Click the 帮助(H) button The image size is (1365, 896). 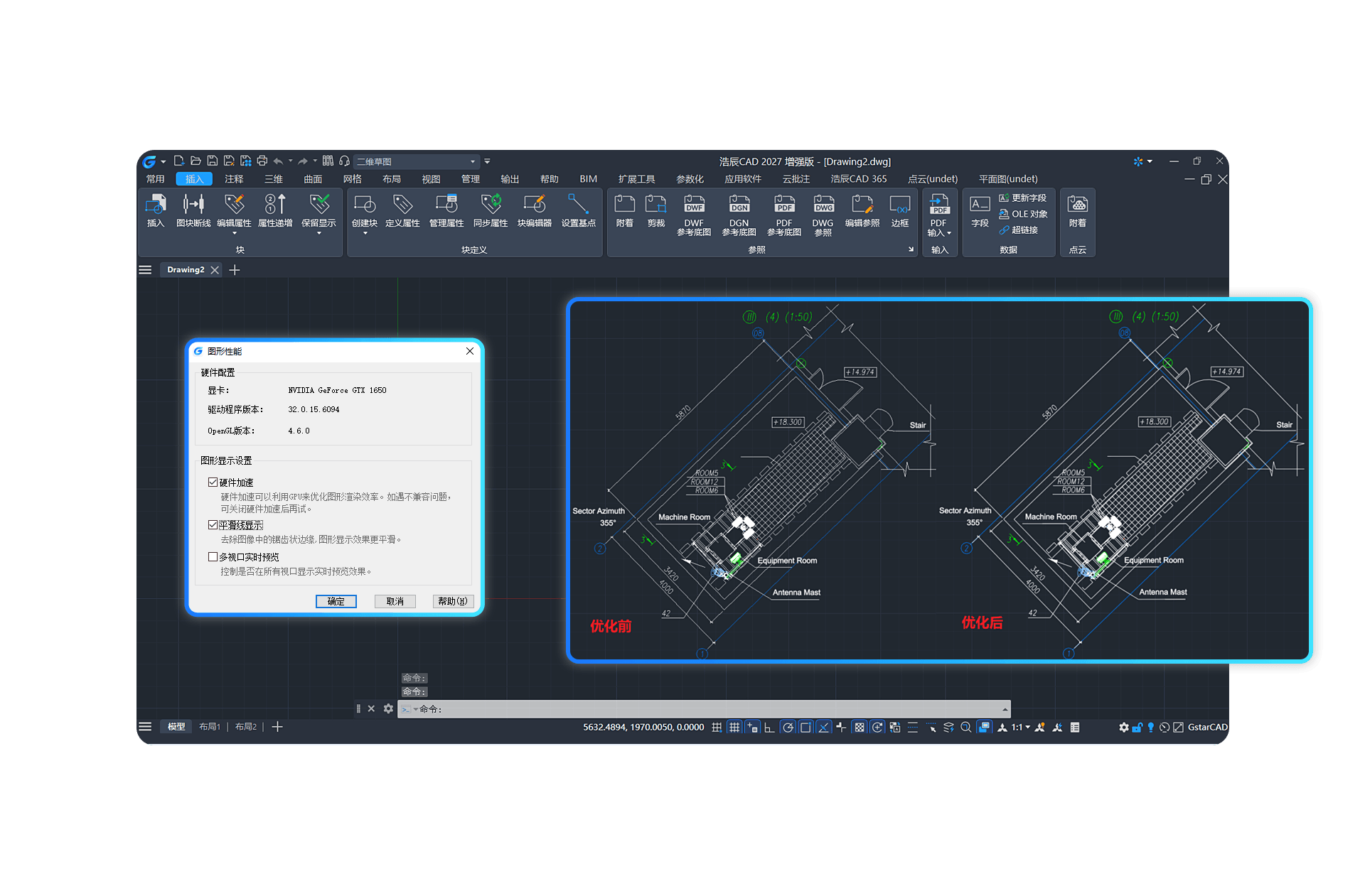point(453,601)
